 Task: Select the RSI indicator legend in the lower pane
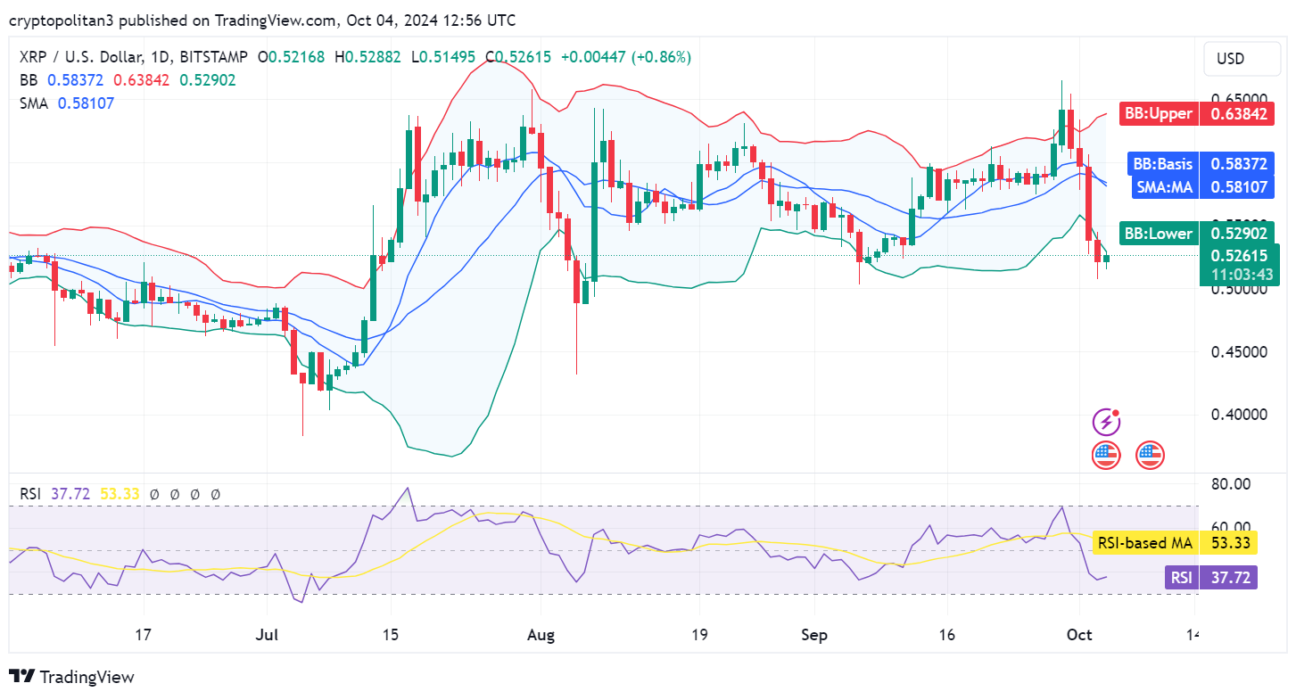(x=30, y=493)
